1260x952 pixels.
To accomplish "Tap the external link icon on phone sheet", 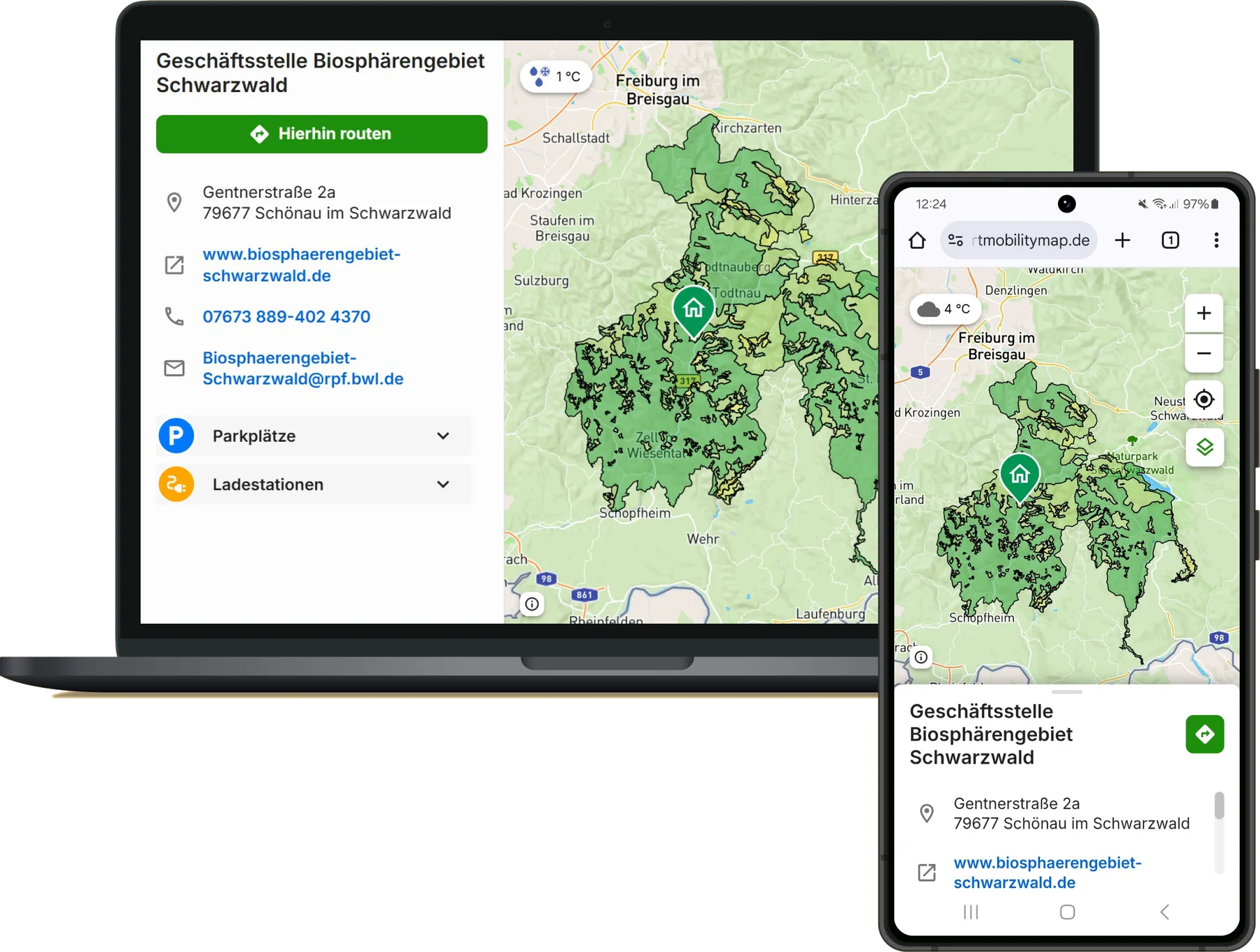I will (x=926, y=873).
